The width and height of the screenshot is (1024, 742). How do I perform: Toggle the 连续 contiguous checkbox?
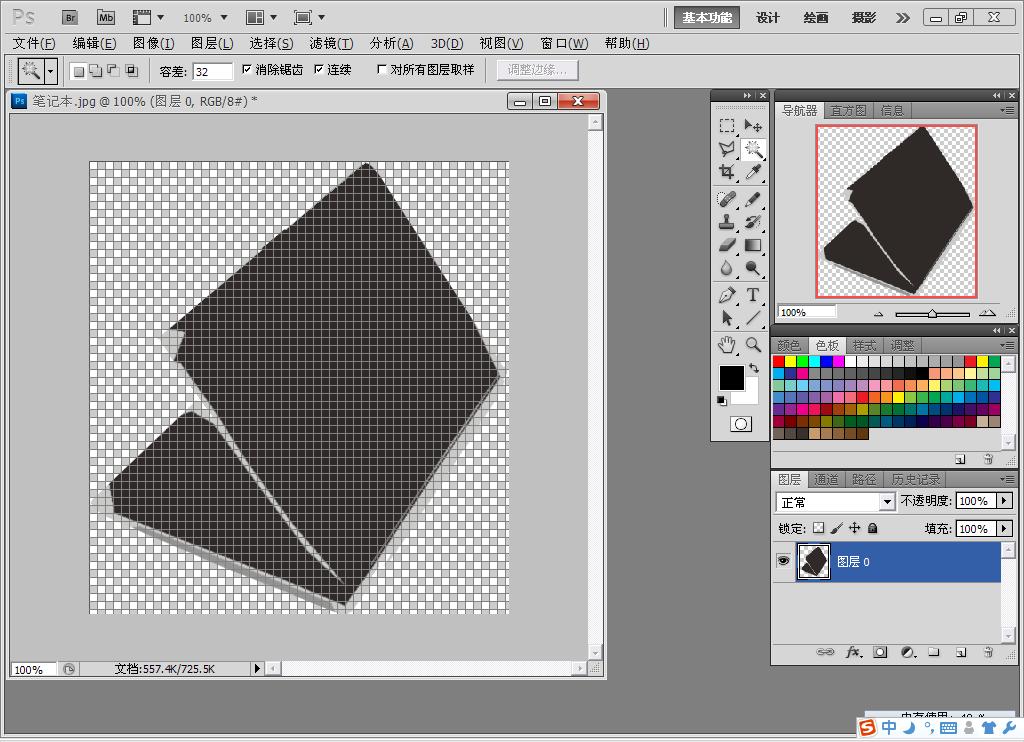(319, 69)
